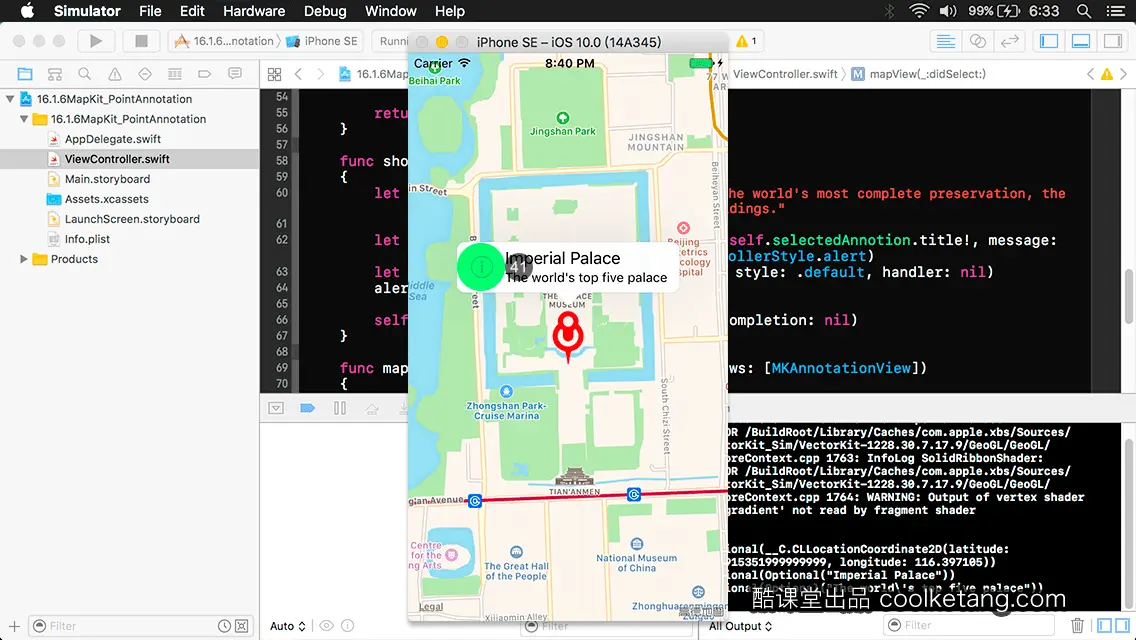
Task: Select LaunchScreen.storyboard in navigator
Action: (x=132, y=219)
